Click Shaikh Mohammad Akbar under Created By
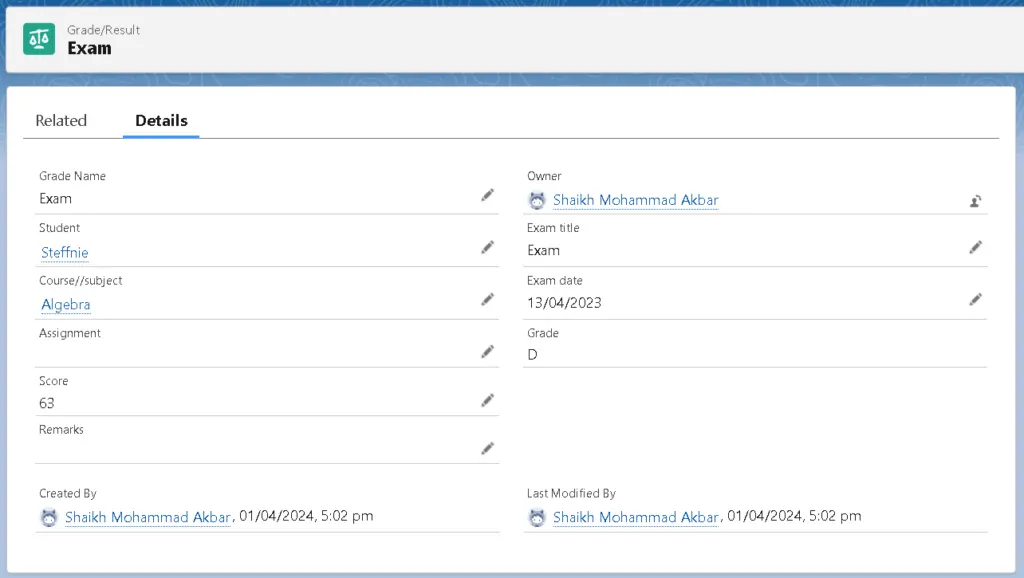Image resolution: width=1024 pixels, height=578 pixels. point(148,517)
